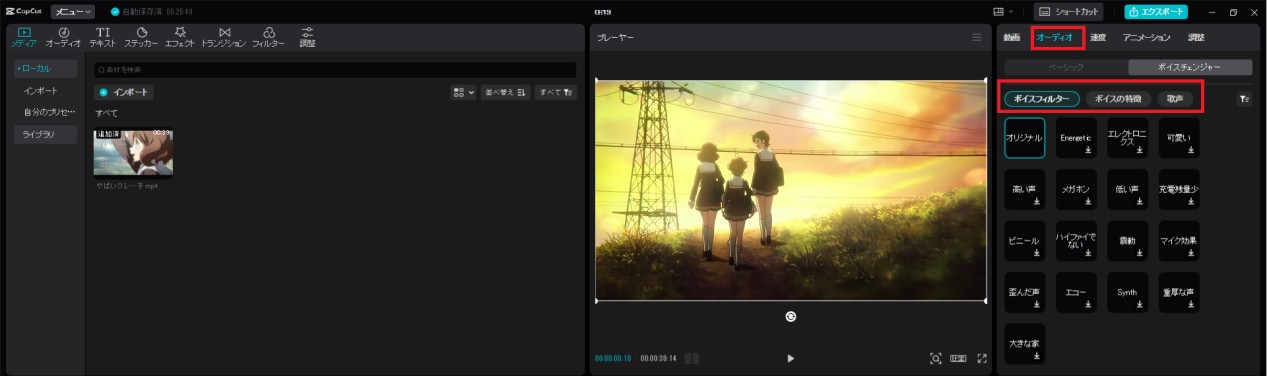Switch to the 速度 inspector tab
This screenshot has width=1267, height=376.
coord(1098,37)
